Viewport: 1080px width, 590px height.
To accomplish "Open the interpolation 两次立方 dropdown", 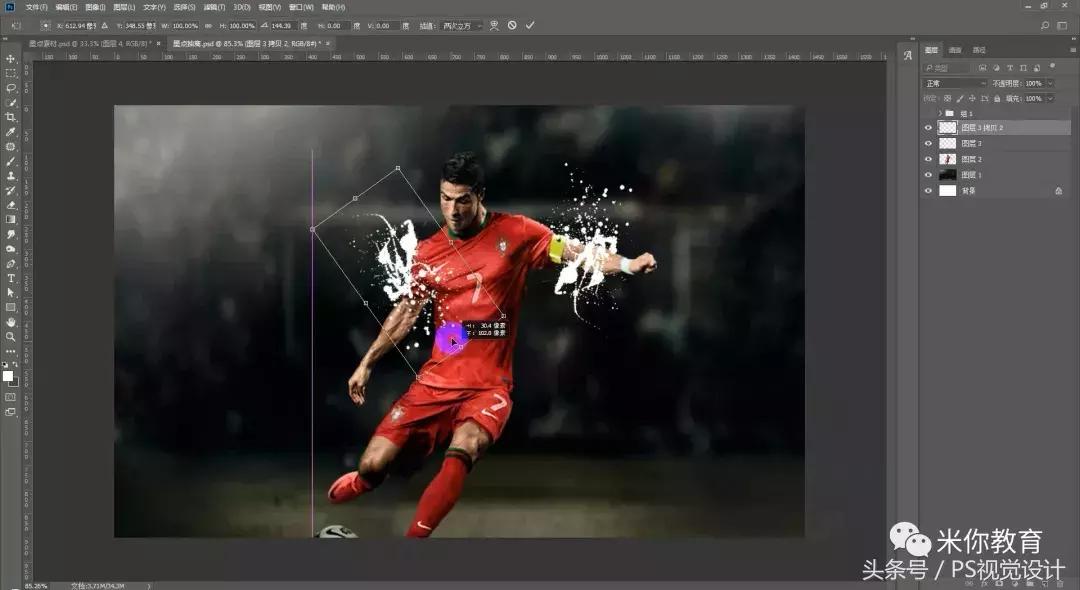I will point(462,25).
